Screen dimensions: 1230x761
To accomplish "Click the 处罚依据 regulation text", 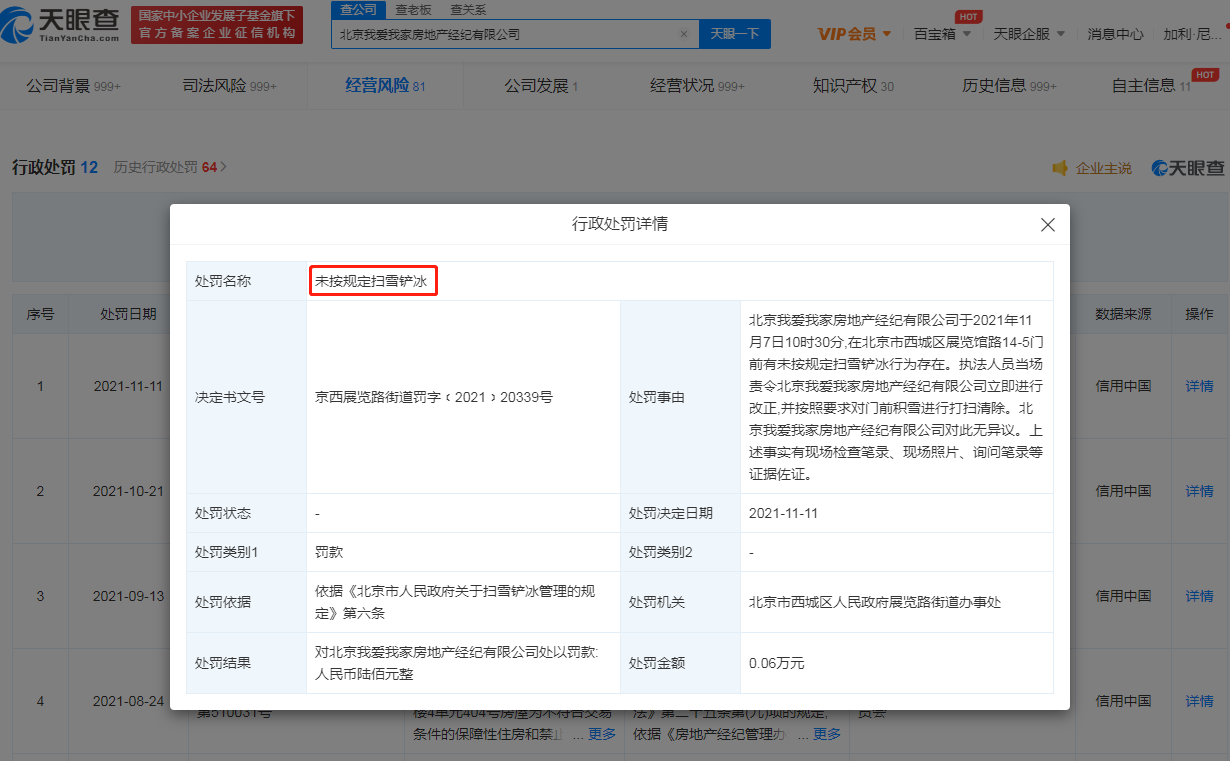I will 455,602.
